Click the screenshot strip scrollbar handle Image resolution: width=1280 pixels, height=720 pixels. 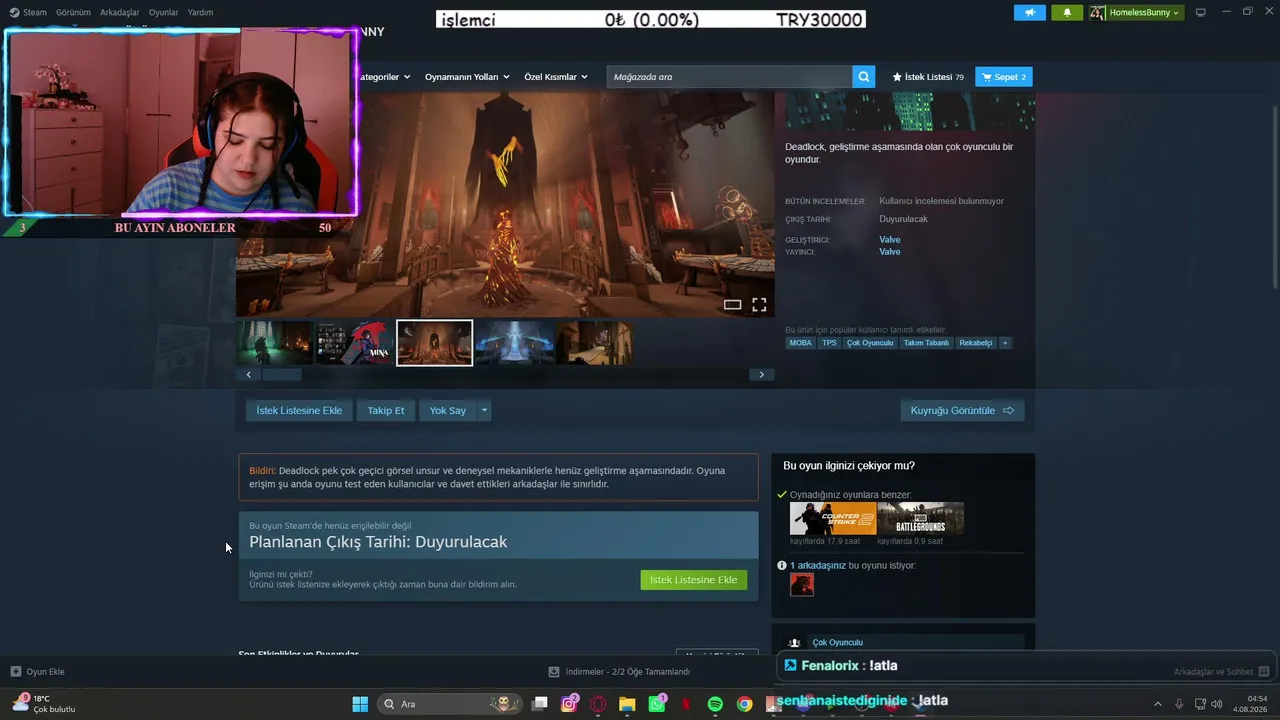(x=281, y=374)
